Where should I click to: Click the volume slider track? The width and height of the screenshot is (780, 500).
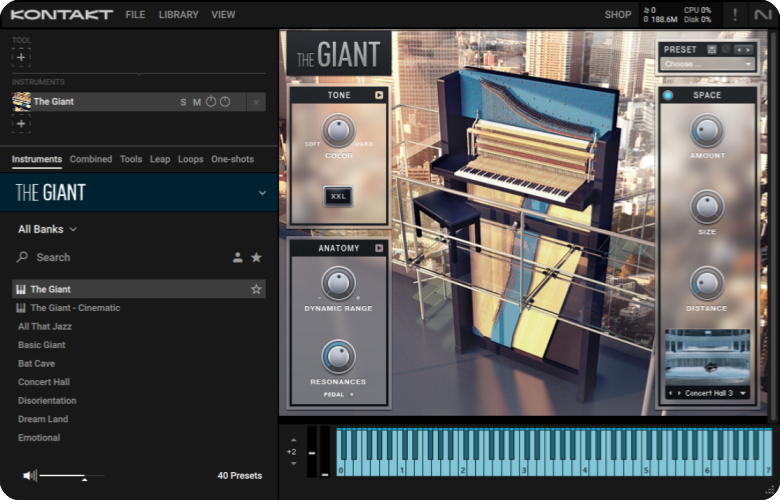(72, 475)
